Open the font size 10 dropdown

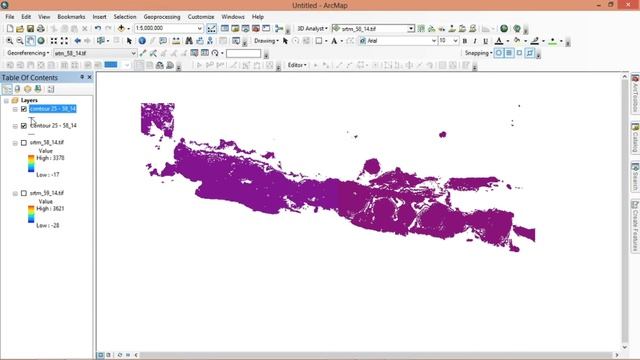(455, 41)
